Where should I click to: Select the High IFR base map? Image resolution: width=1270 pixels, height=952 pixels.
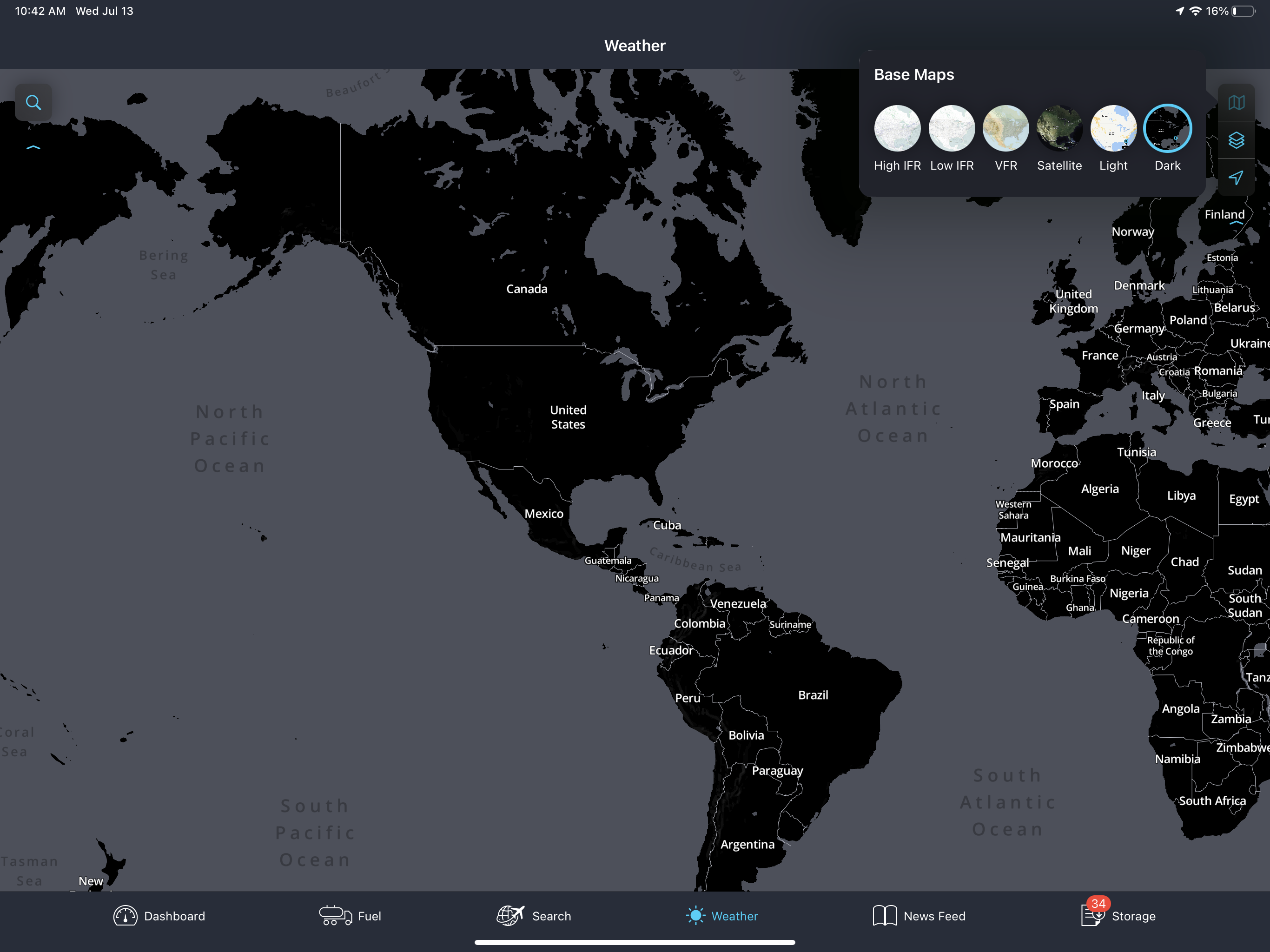(x=897, y=128)
